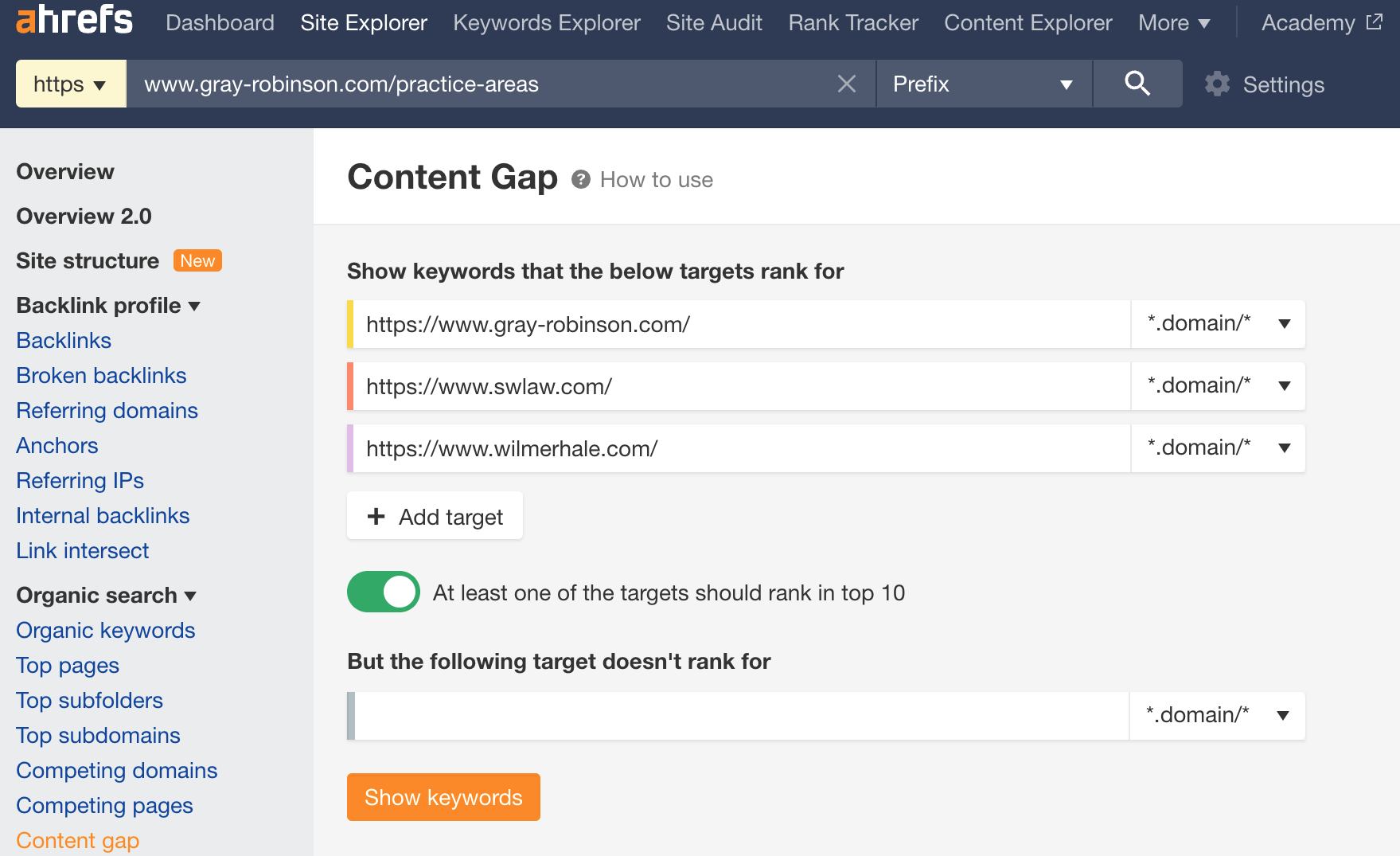Go to the Dashboard
The image size is (1400, 856).
pyautogui.click(x=220, y=23)
